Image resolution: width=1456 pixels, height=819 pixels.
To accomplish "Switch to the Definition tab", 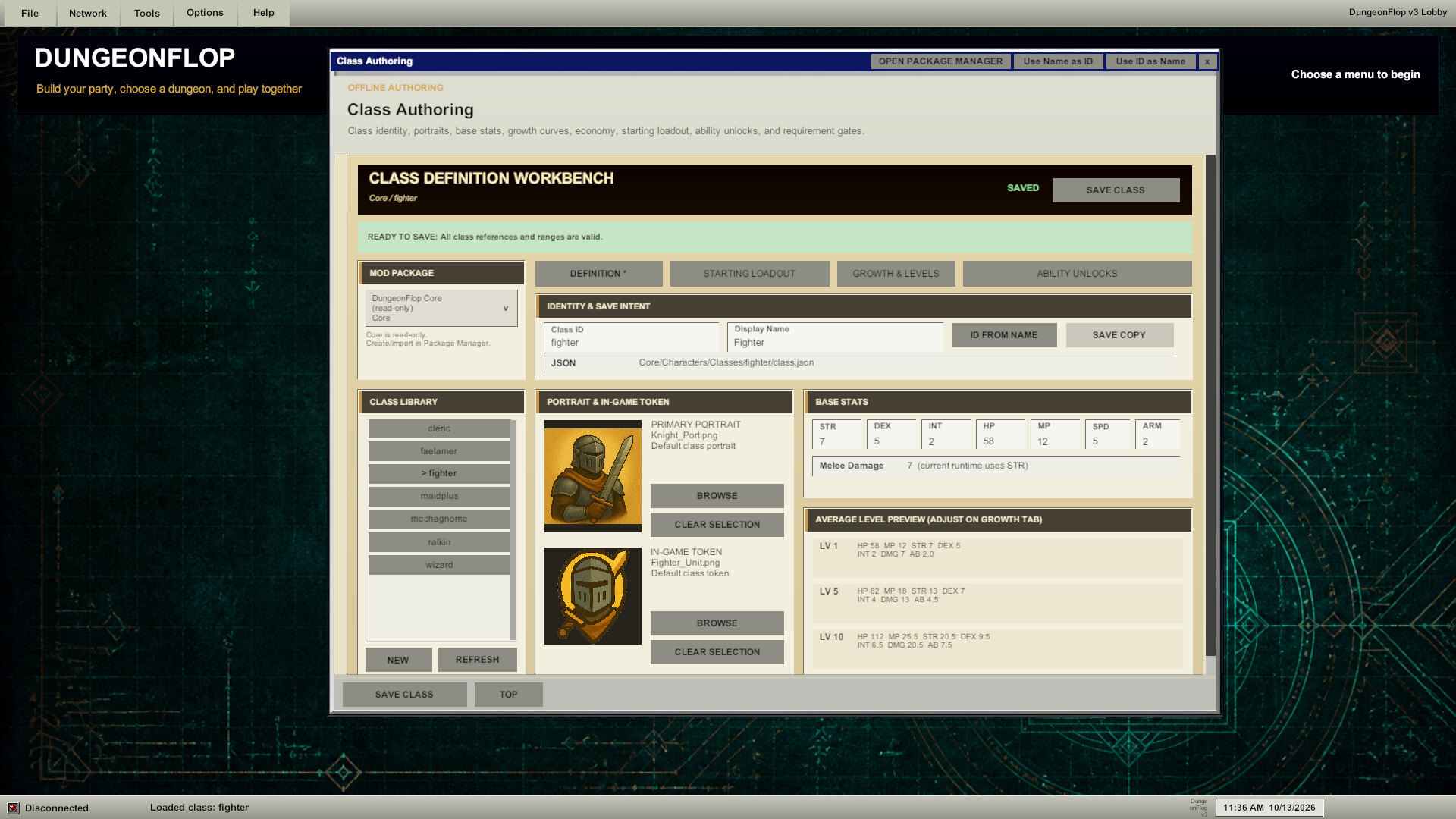I will pyautogui.click(x=598, y=274).
